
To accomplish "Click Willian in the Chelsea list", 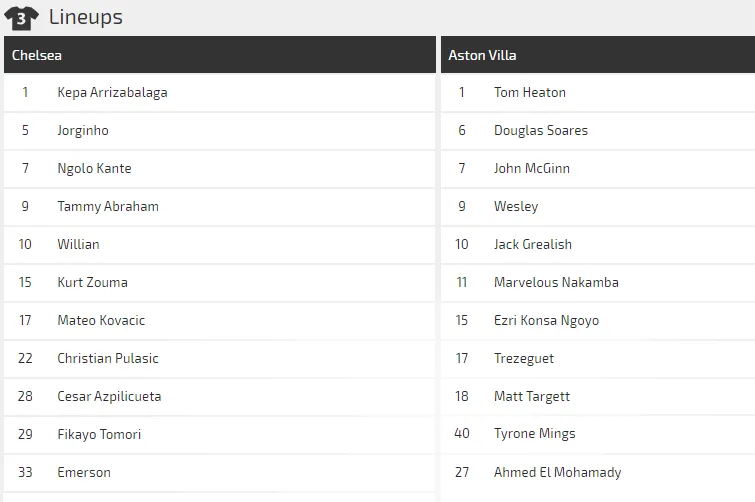I will [x=78, y=244].
